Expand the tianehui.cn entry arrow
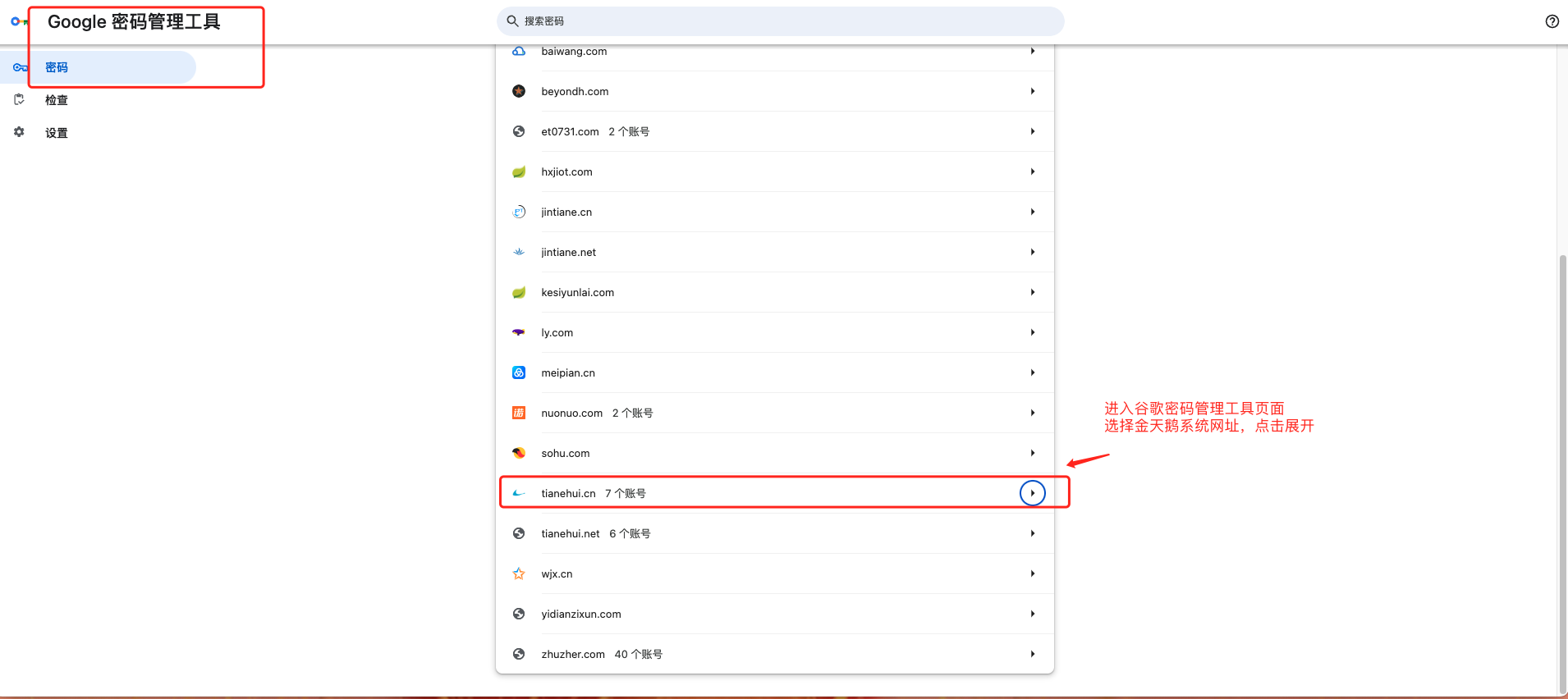The width and height of the screenshot is (1568, 699). pos(1033,493)
